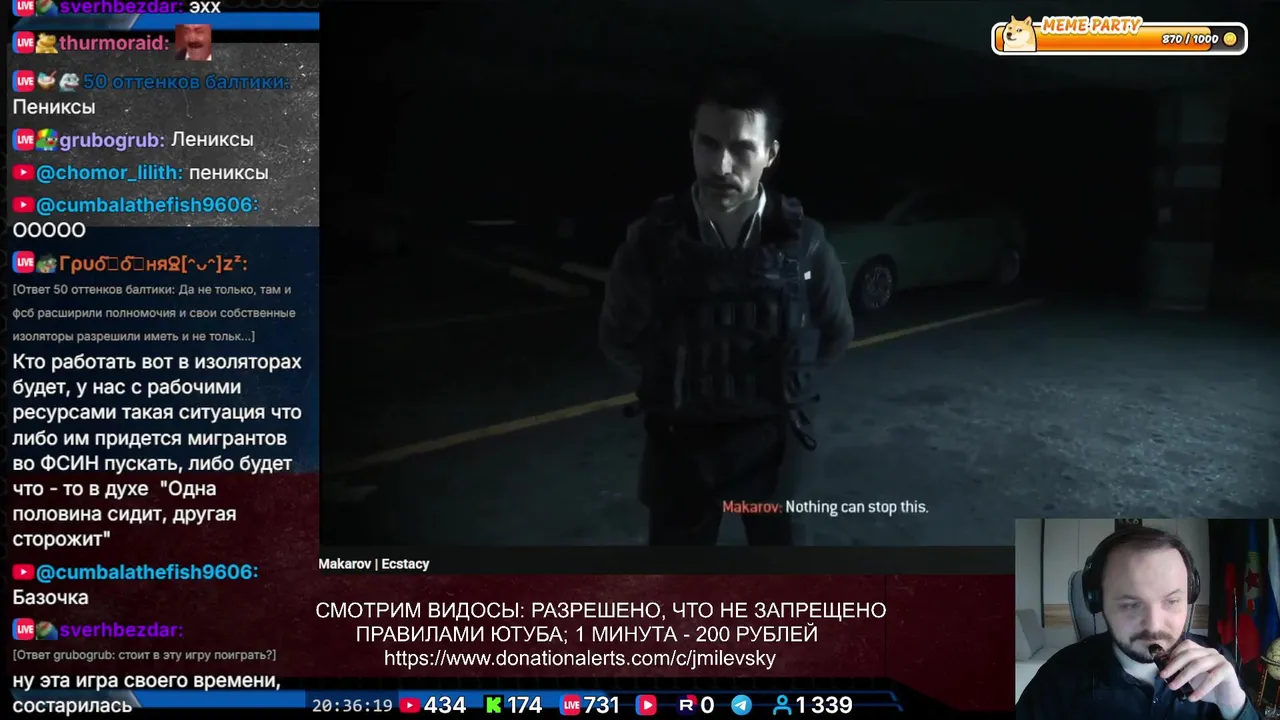Click the LIVE icon beside 731

coord(570,705)
